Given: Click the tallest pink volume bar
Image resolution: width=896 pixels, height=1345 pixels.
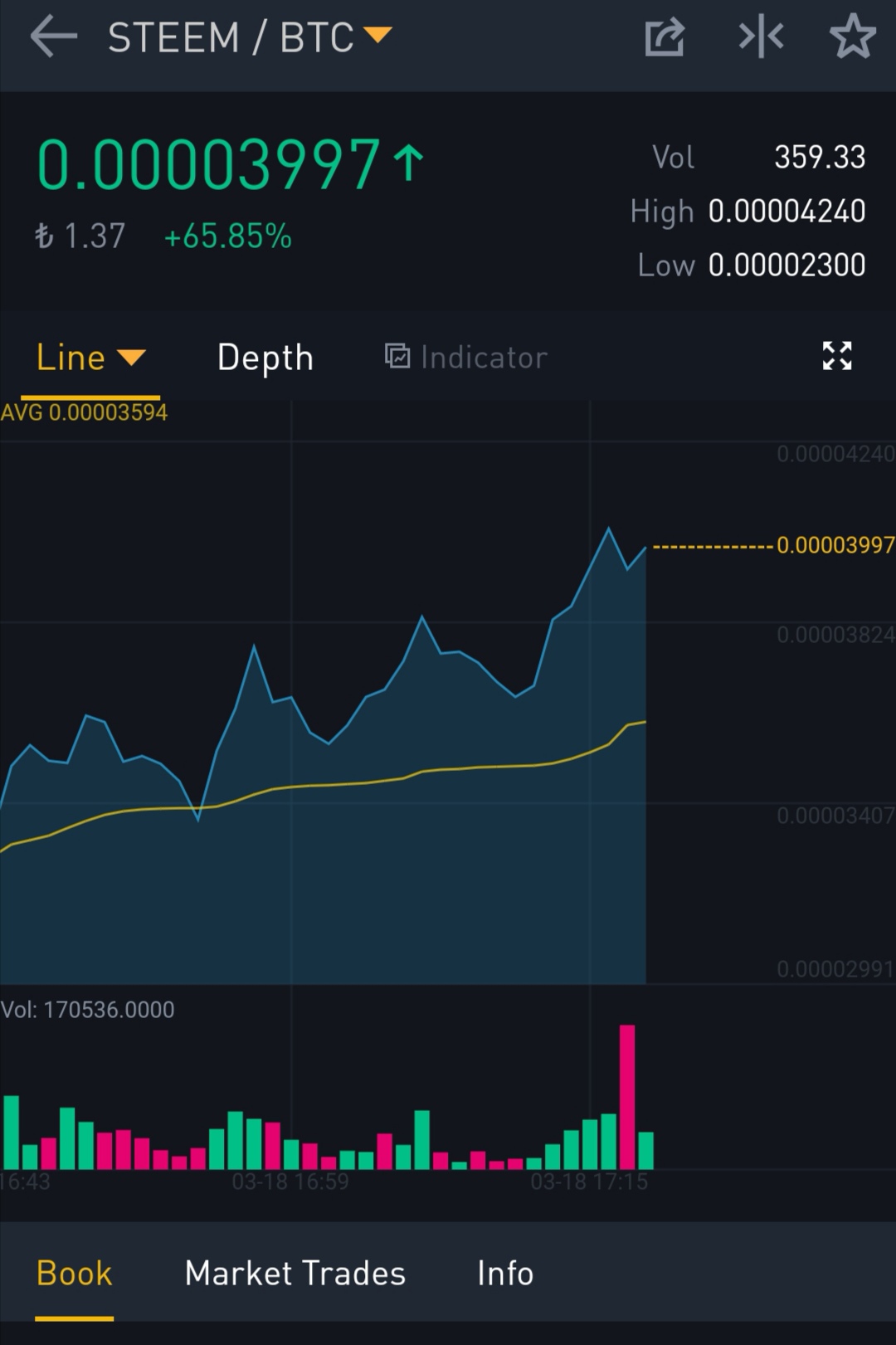Looking at the screenshot, I should (627, 1095).
